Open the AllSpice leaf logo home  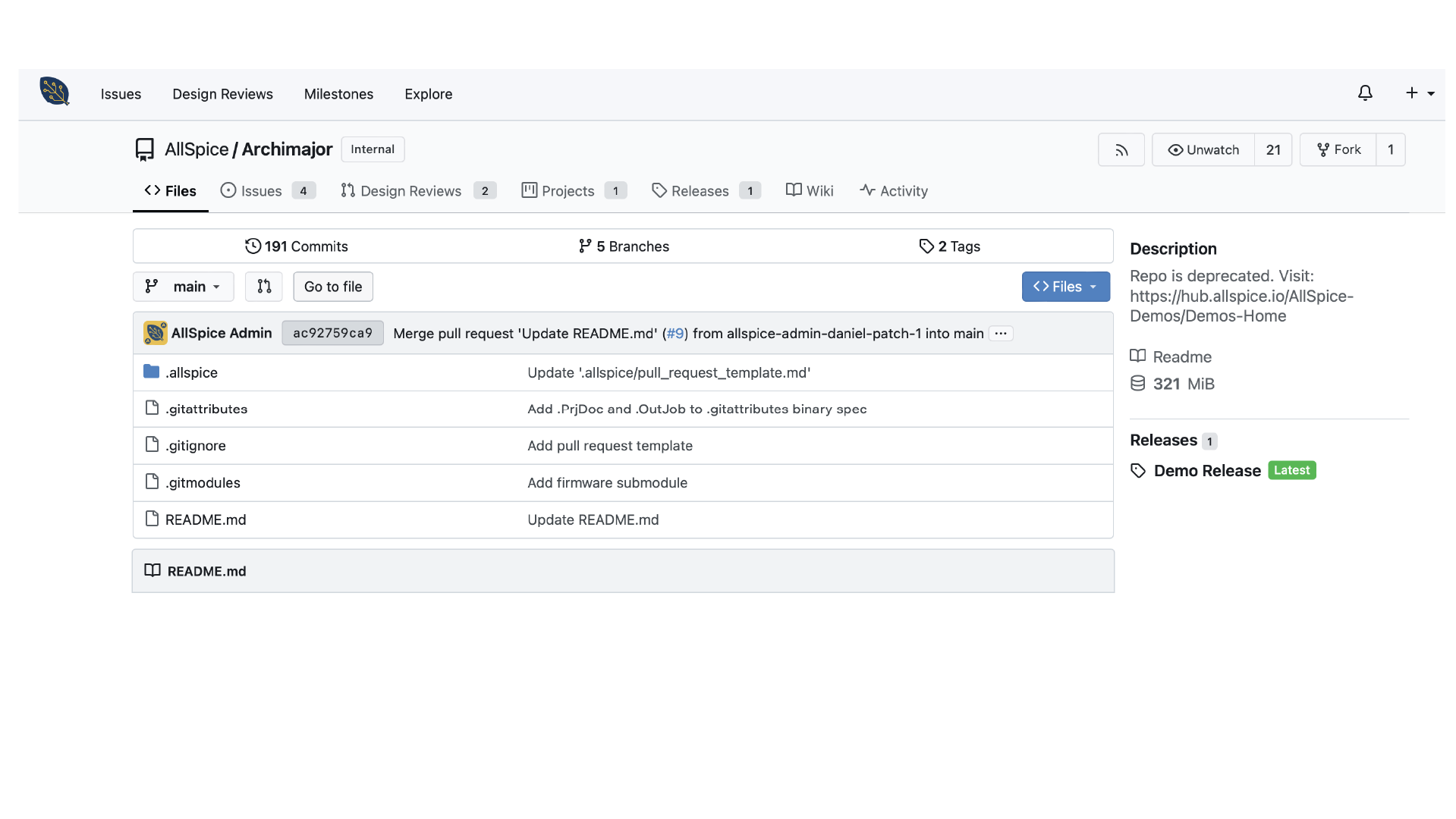click(55, 93)
